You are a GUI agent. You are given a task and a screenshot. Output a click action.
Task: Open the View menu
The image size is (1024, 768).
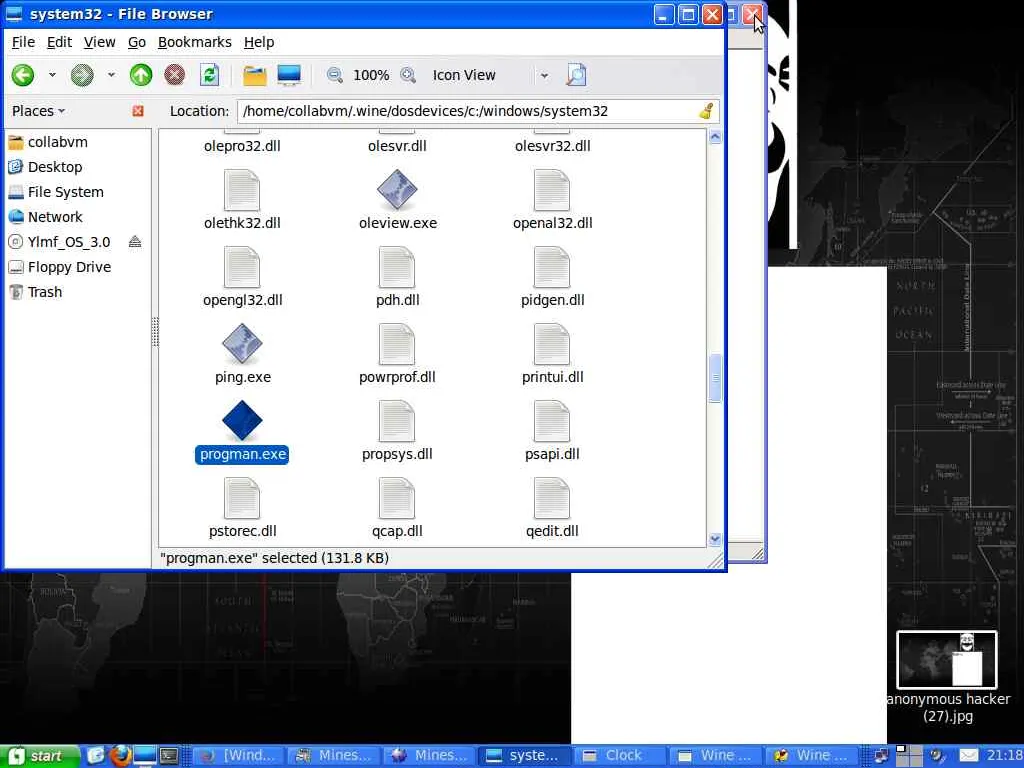(x=99, y=42)
